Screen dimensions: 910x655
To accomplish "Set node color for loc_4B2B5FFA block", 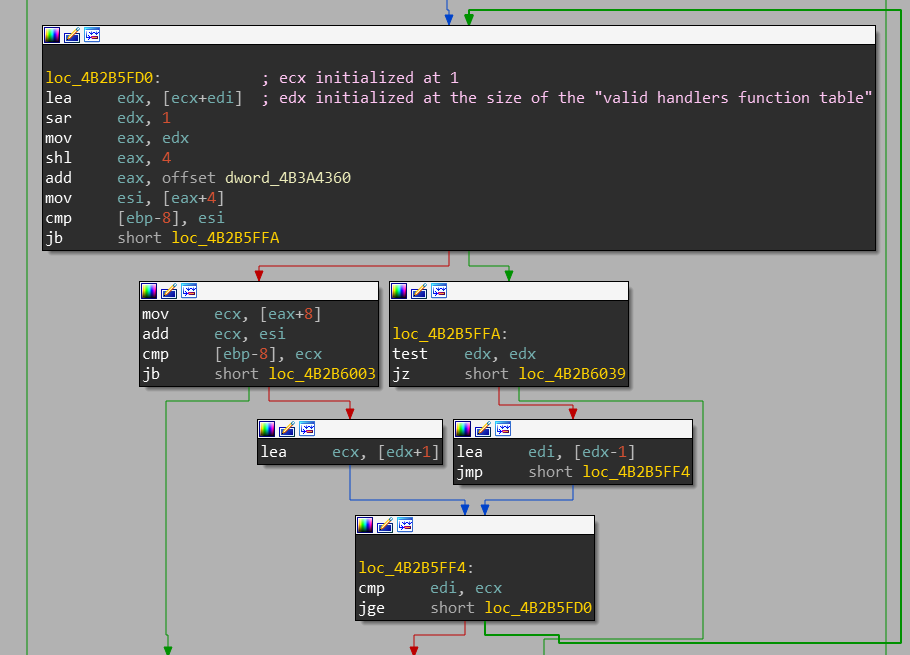I will coord(399,291).
